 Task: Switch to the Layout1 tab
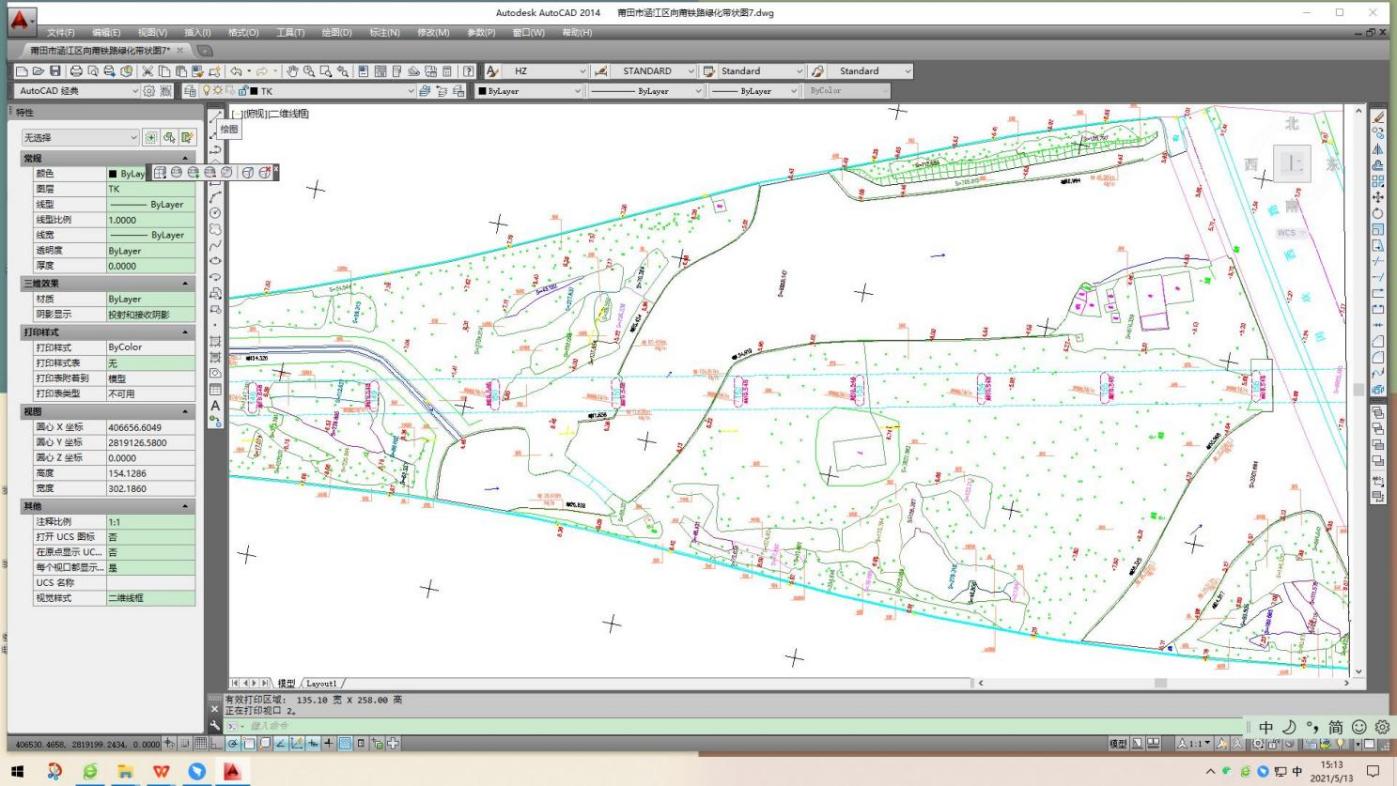click(x=321, y=683)
